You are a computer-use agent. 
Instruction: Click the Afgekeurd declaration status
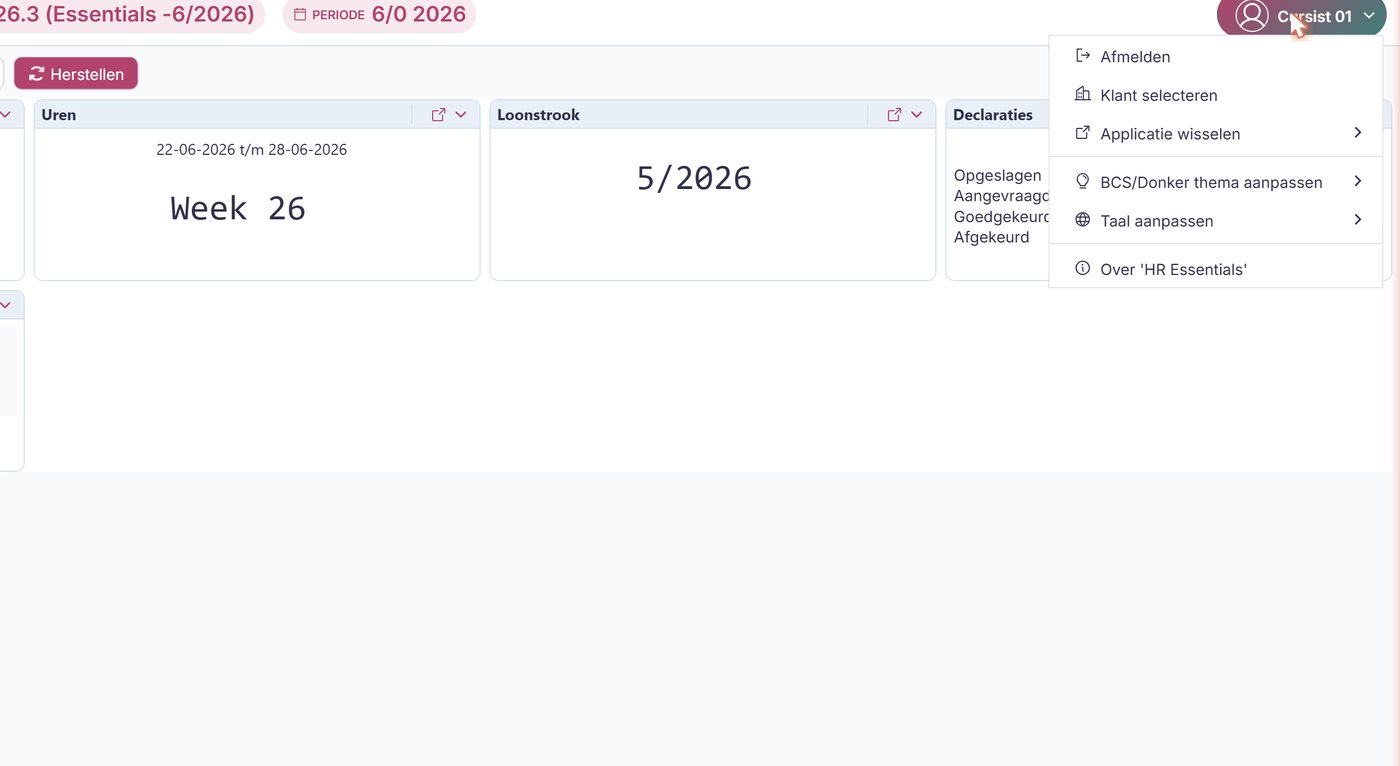coord(991,237)
